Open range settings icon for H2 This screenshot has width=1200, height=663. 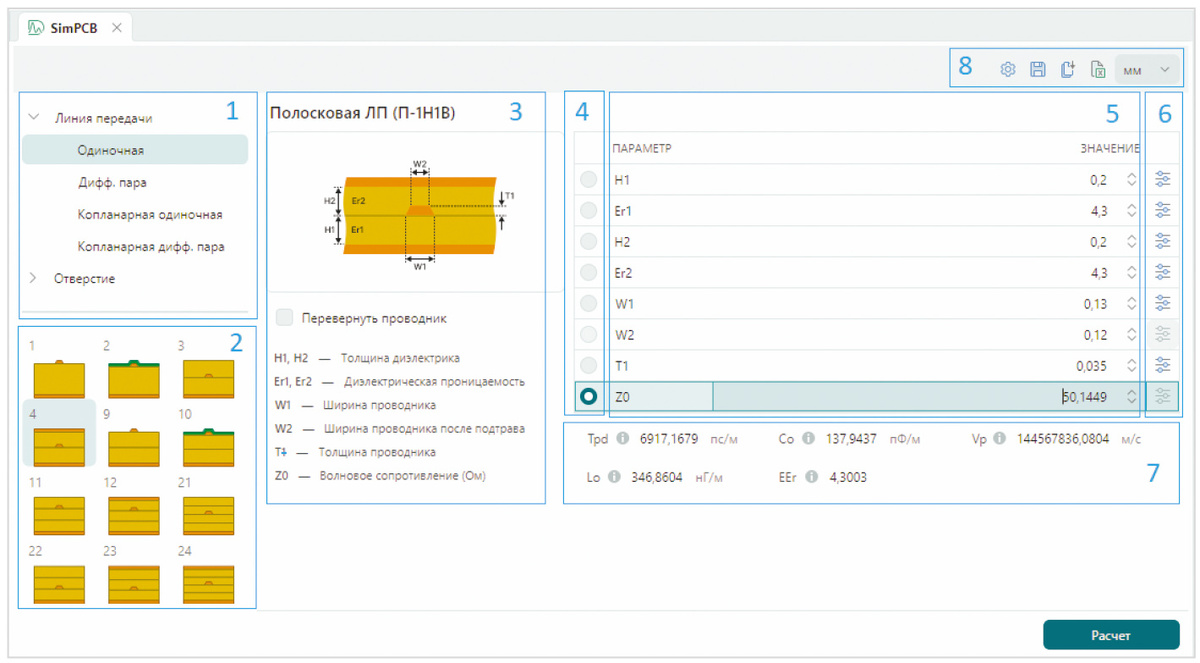(x=1162, y=241)
